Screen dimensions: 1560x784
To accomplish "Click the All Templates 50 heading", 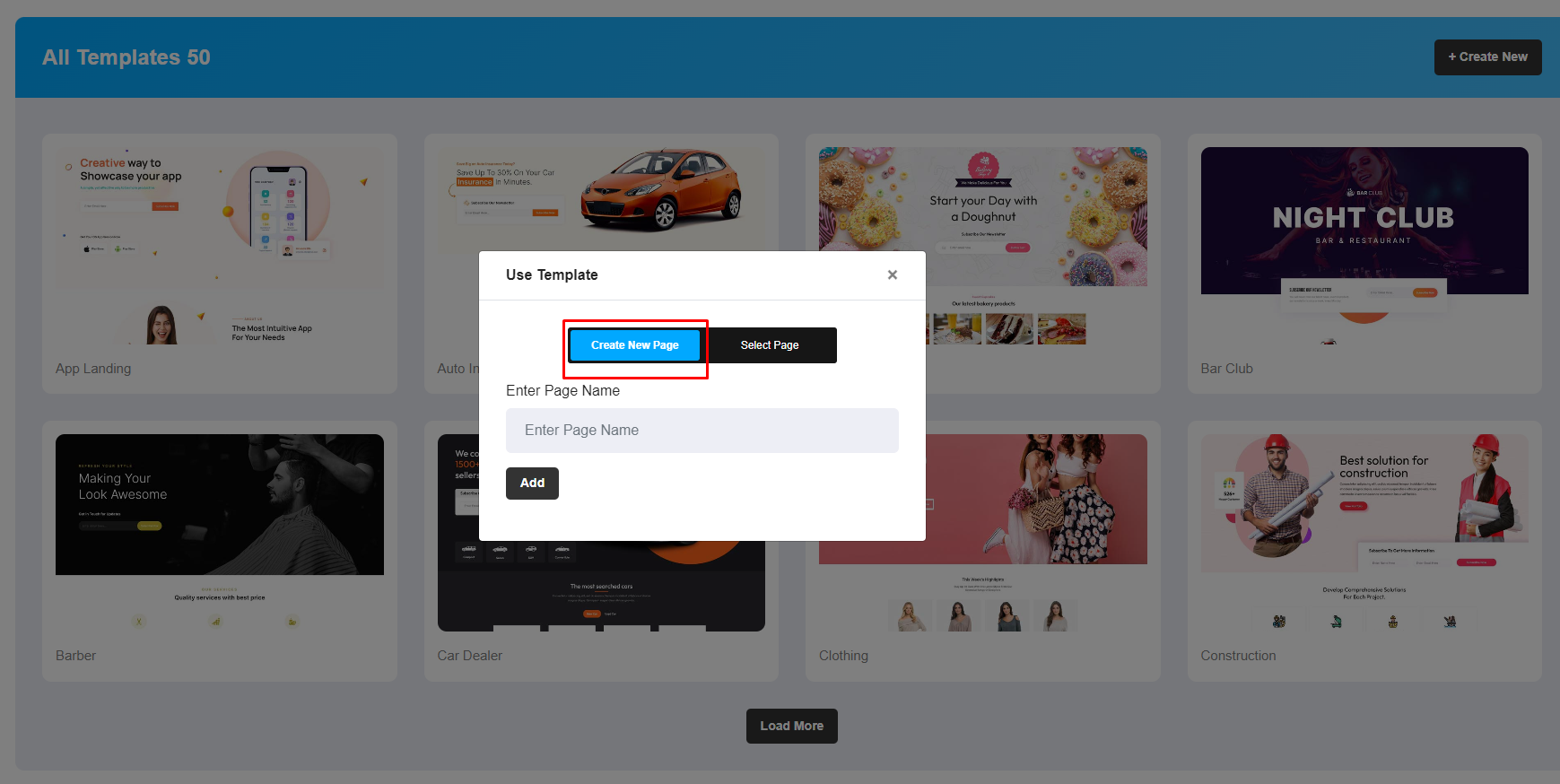I will [126, 57].
